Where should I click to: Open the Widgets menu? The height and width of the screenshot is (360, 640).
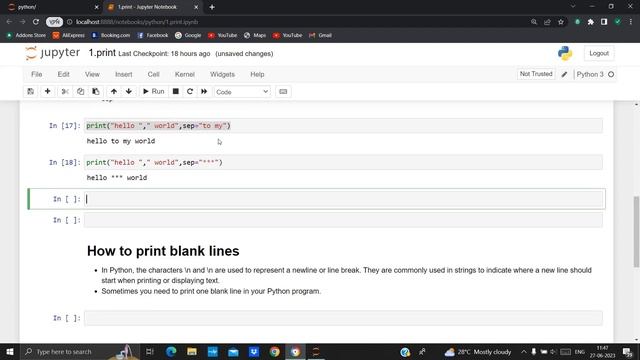[222, 74]
